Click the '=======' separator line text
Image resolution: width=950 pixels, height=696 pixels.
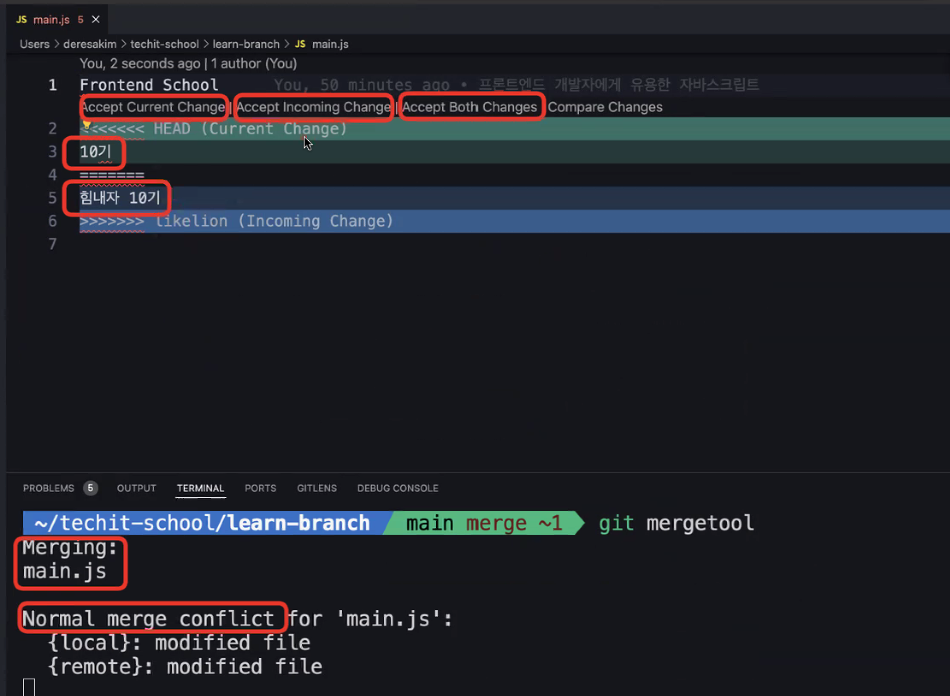pos(112,176)
